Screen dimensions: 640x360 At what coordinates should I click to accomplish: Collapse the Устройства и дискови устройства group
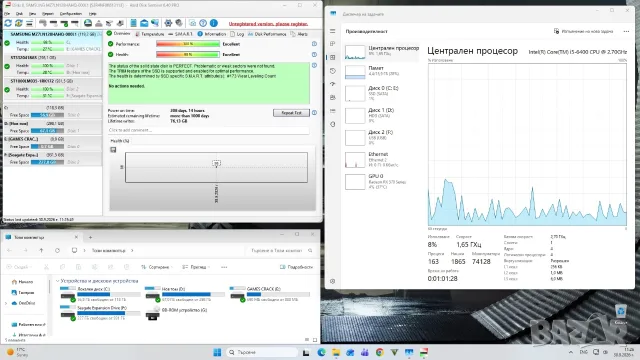pos(58,281)
